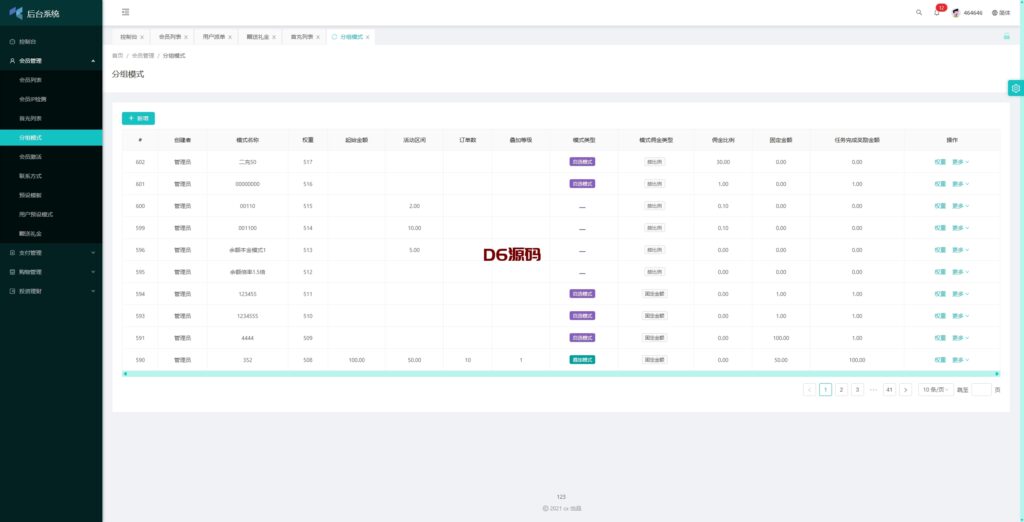Open page size dropdown 10 条/页
The width and height of the screenshot is (1024, 522).
click(x=936, y=389)
